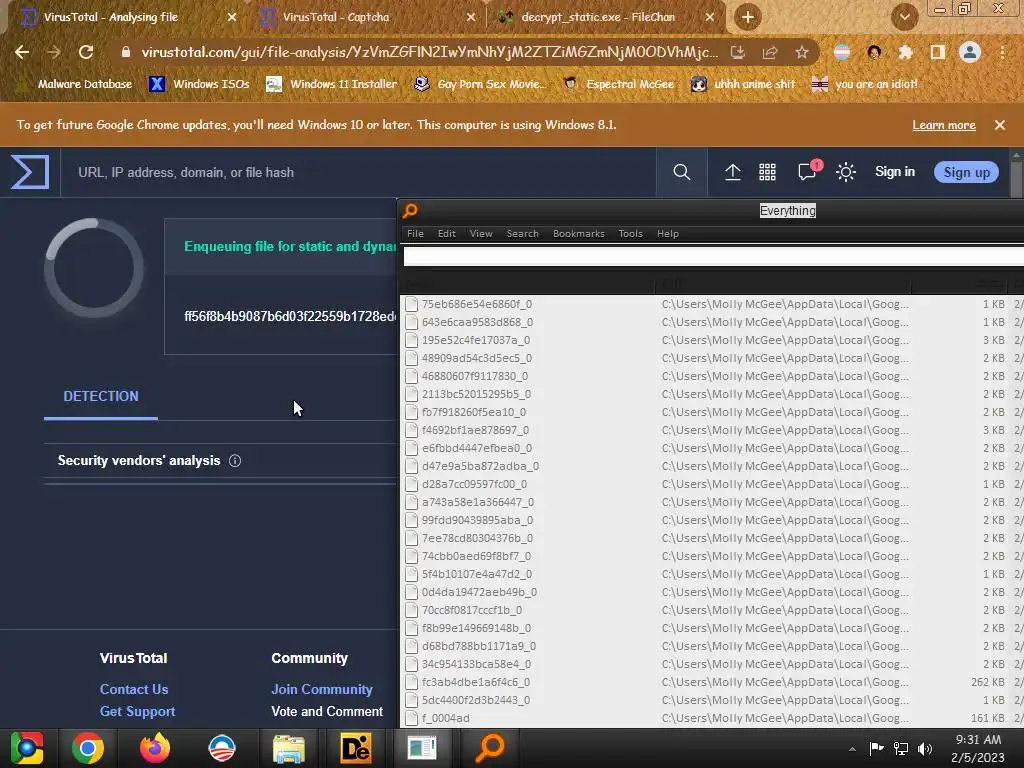
Task: Open the Windows ISOs bookmark
Action: (200, 84)
